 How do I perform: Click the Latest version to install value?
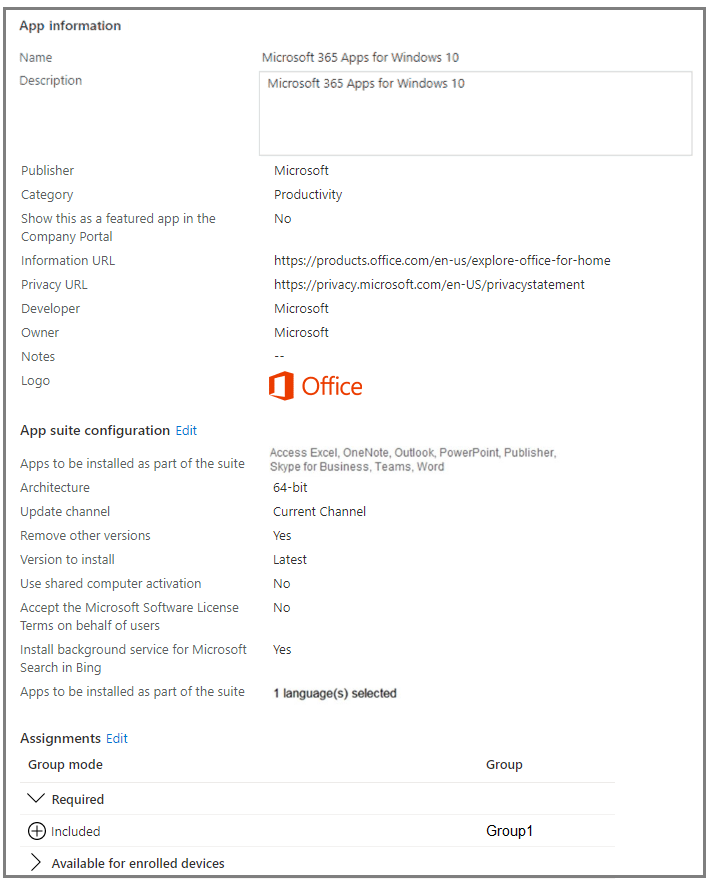290,560
